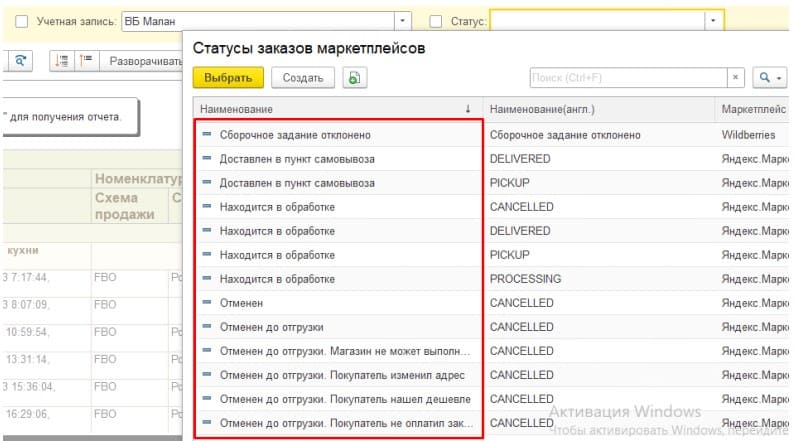Click the sort arrow in Наименование header
Screen dimensions: 794x441
click(x=468, y=109)
